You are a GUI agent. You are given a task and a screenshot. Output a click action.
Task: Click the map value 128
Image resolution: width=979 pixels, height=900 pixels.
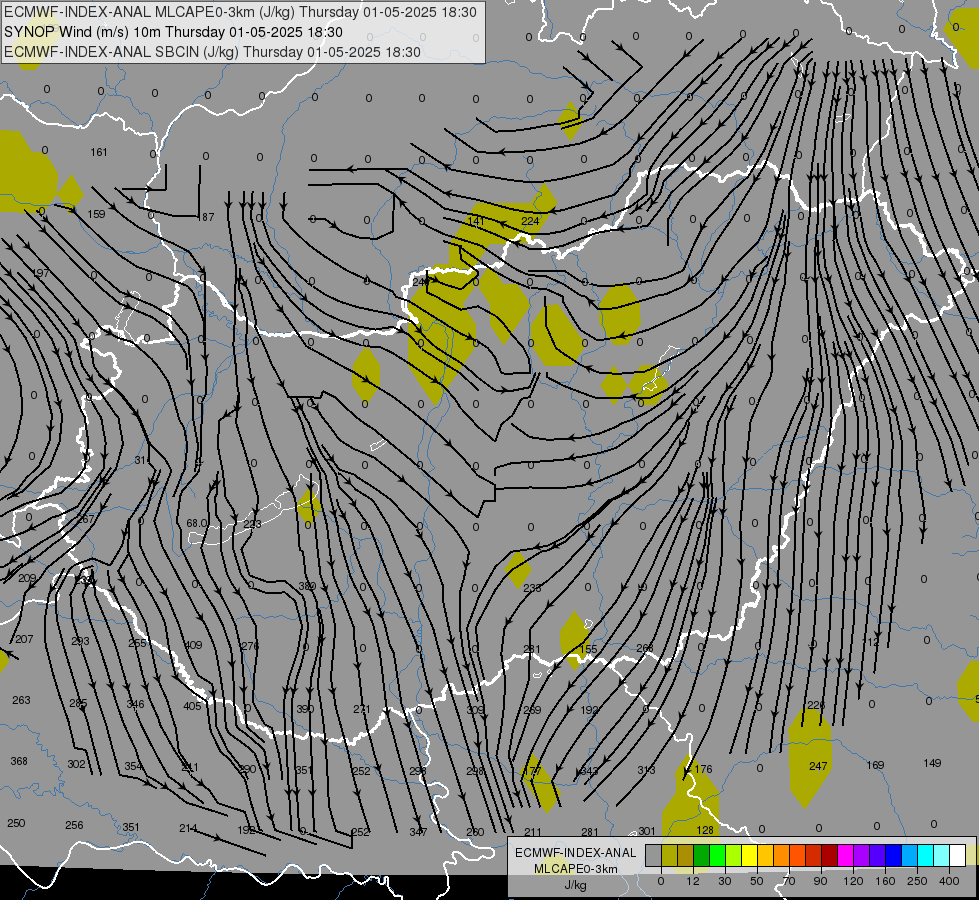[704, 830]
